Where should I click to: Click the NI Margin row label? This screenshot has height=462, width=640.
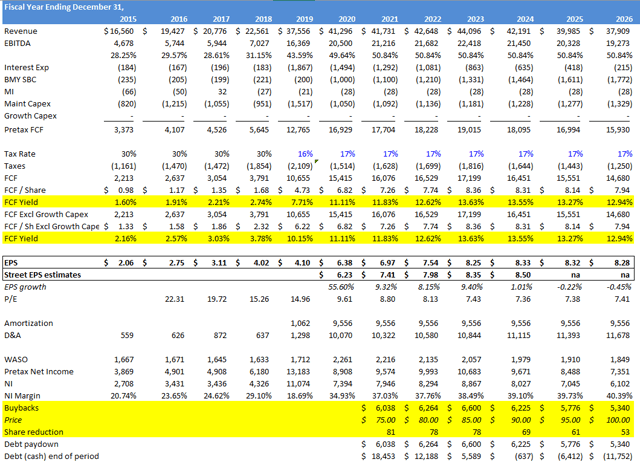point(26,393)
